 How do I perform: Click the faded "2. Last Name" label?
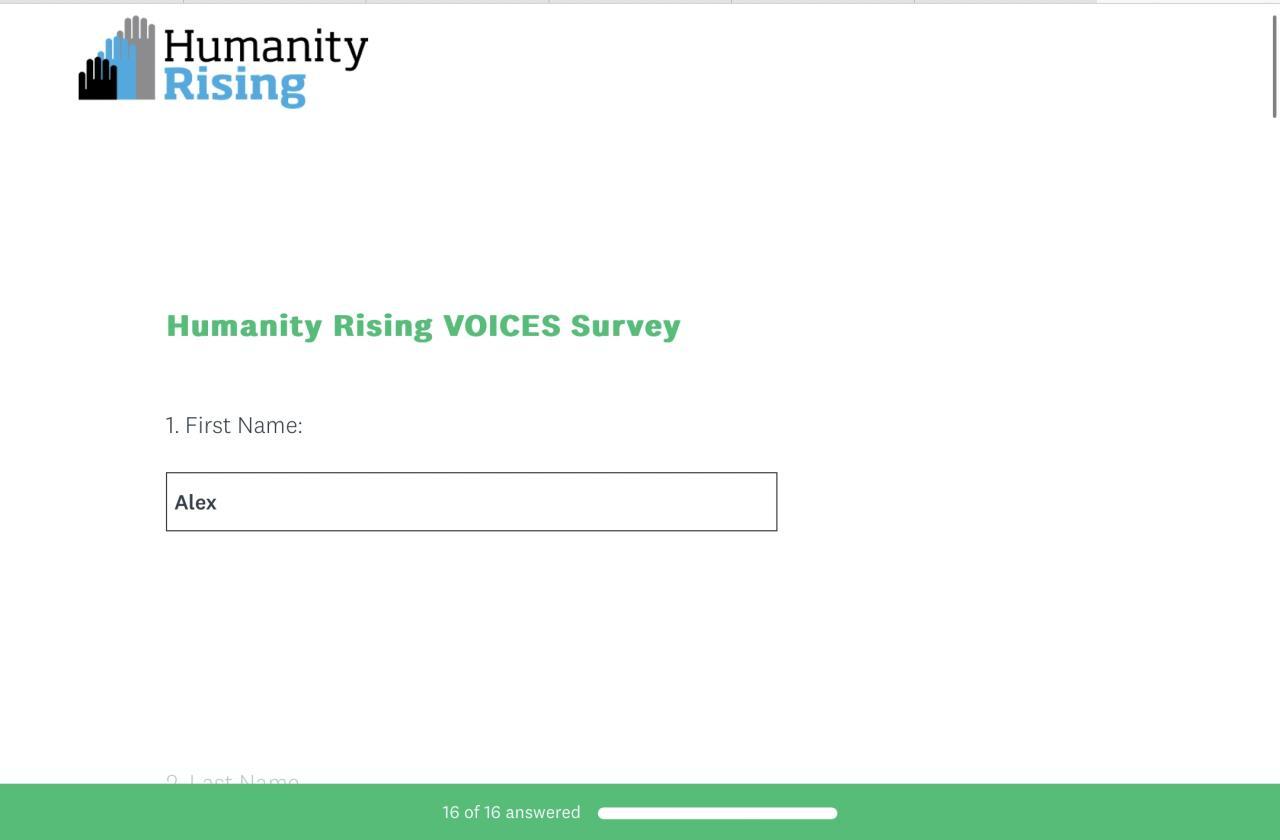tap(232, 780)
